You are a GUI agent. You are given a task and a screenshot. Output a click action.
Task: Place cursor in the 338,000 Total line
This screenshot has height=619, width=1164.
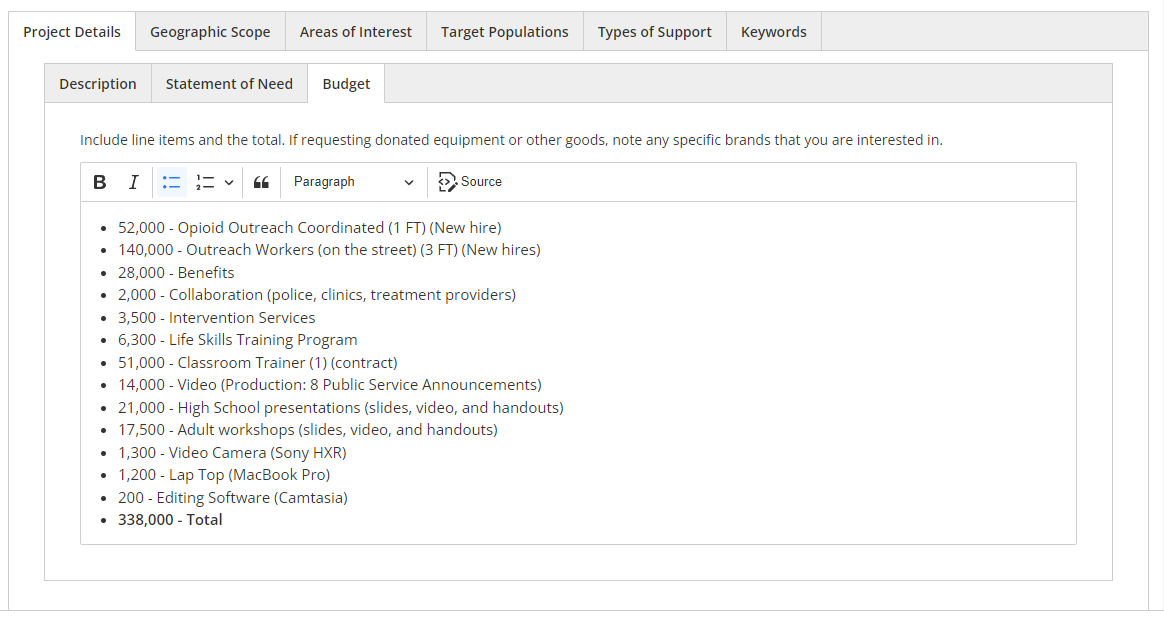[170, 520]
